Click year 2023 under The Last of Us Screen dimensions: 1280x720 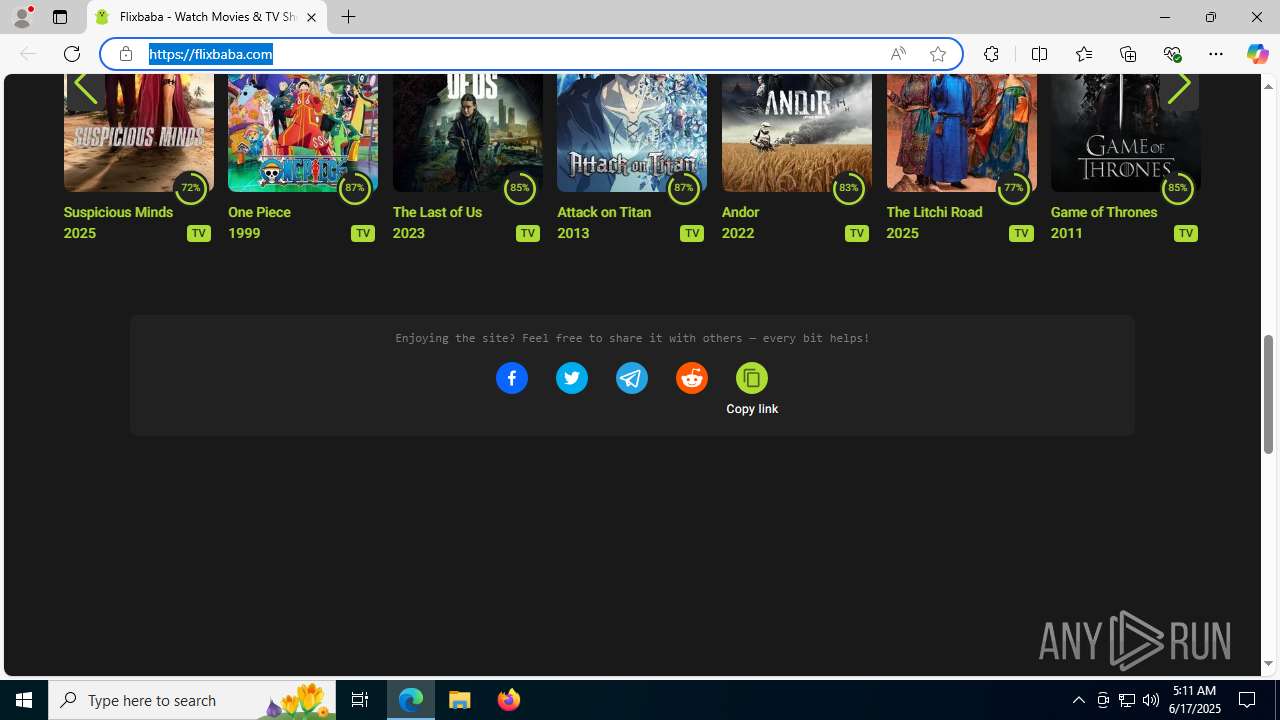[x=409, y=233]
